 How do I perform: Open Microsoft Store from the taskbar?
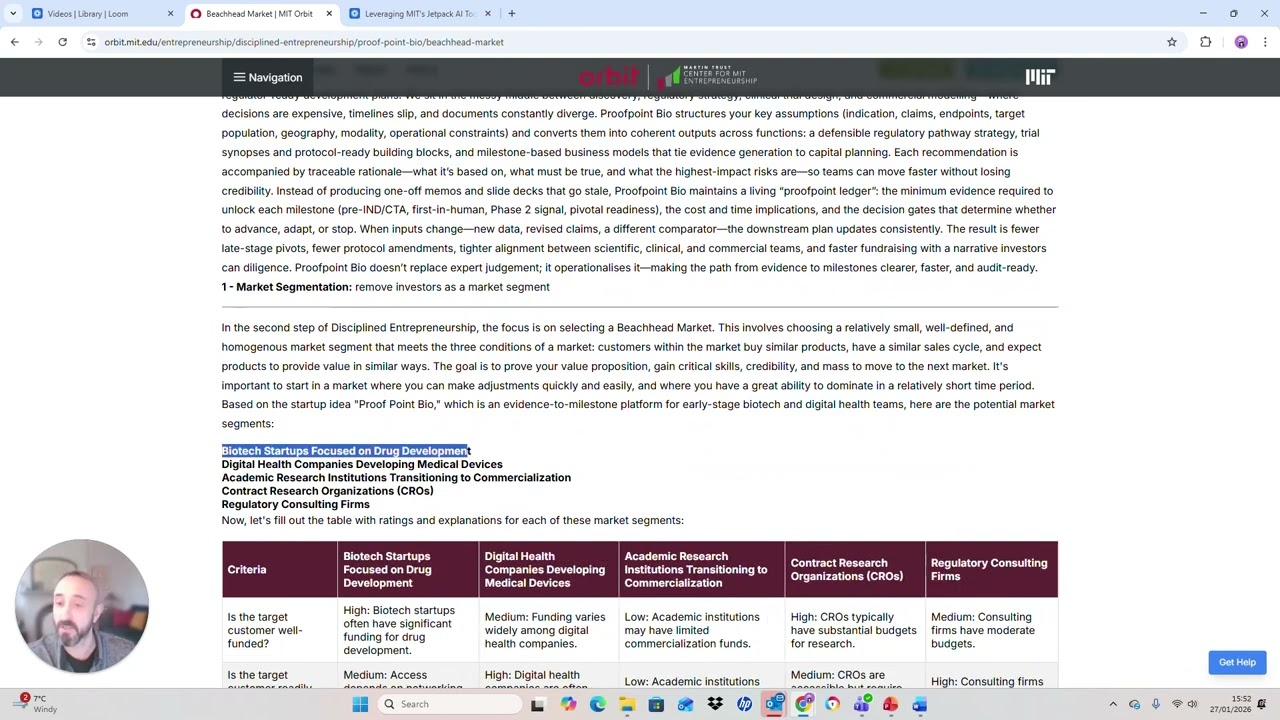pos(656,704)
